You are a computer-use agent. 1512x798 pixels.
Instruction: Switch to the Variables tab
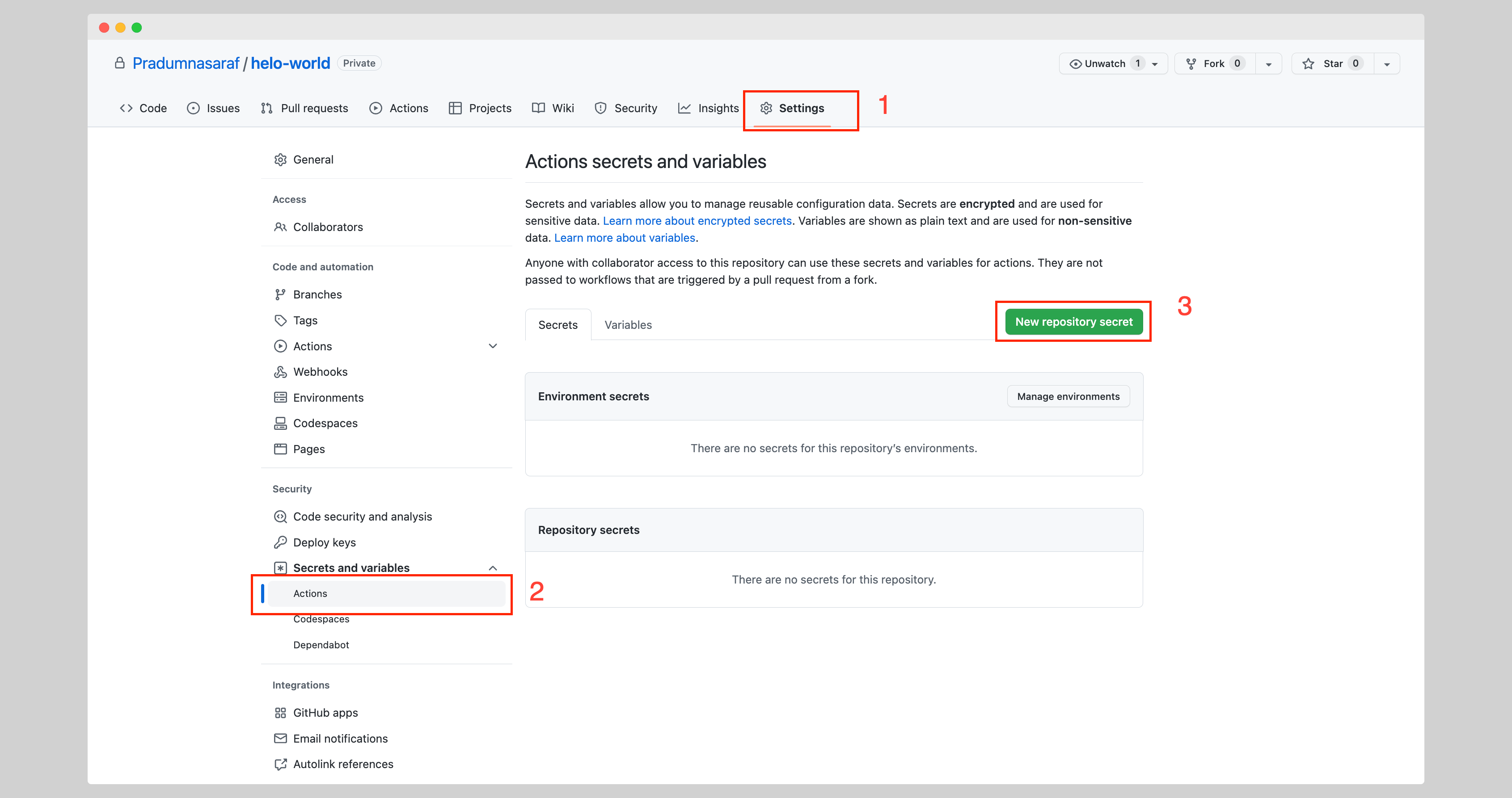tap(627, 325)
